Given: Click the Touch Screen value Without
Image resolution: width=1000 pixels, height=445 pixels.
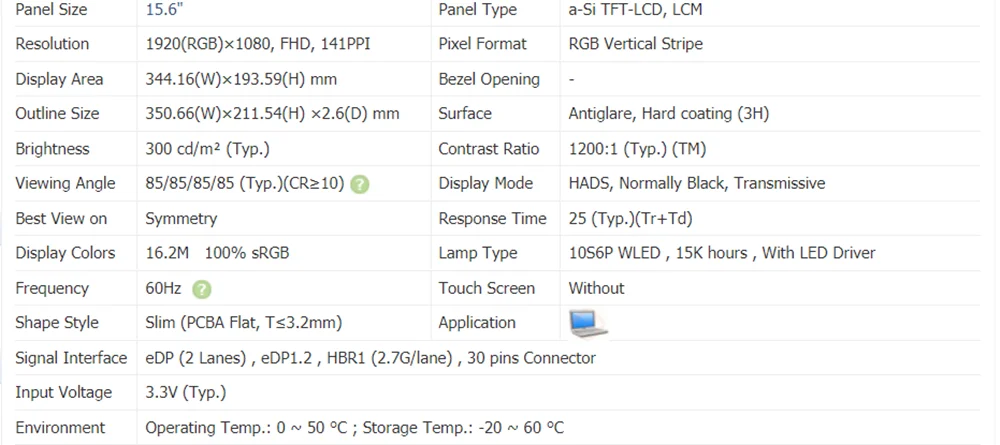Looking at the screenshot, I should click(596, 288).
